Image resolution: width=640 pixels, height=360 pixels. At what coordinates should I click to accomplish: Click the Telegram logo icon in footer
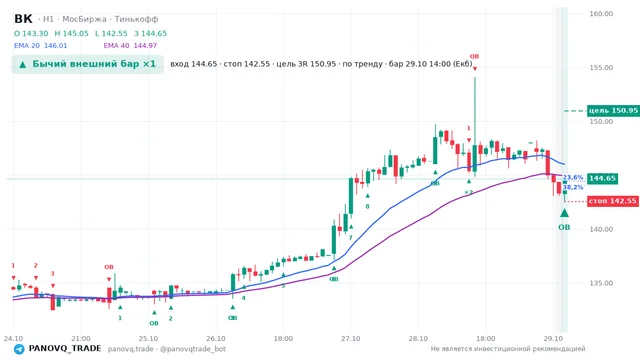point(19,349)
